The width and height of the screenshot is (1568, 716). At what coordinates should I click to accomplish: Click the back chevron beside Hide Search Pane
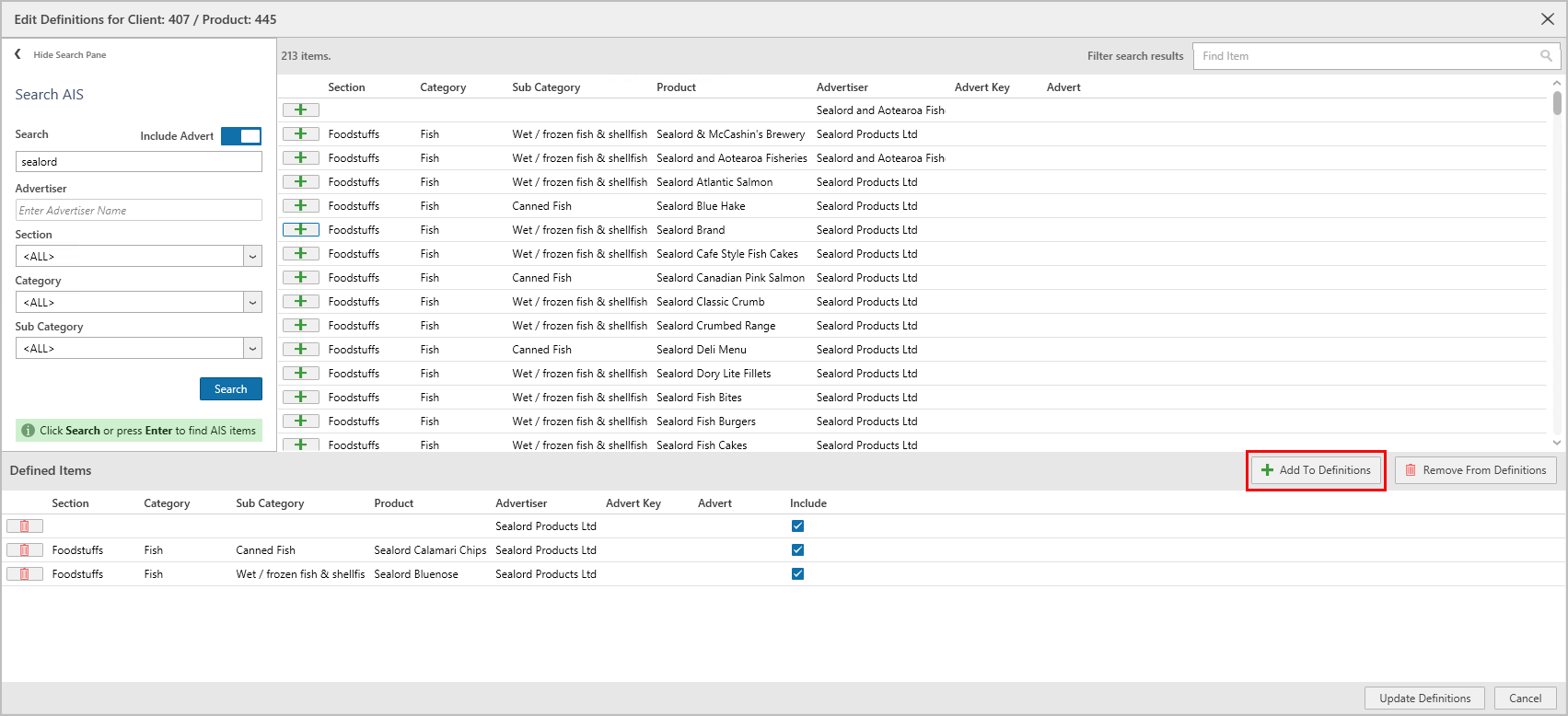pos(17,54)
